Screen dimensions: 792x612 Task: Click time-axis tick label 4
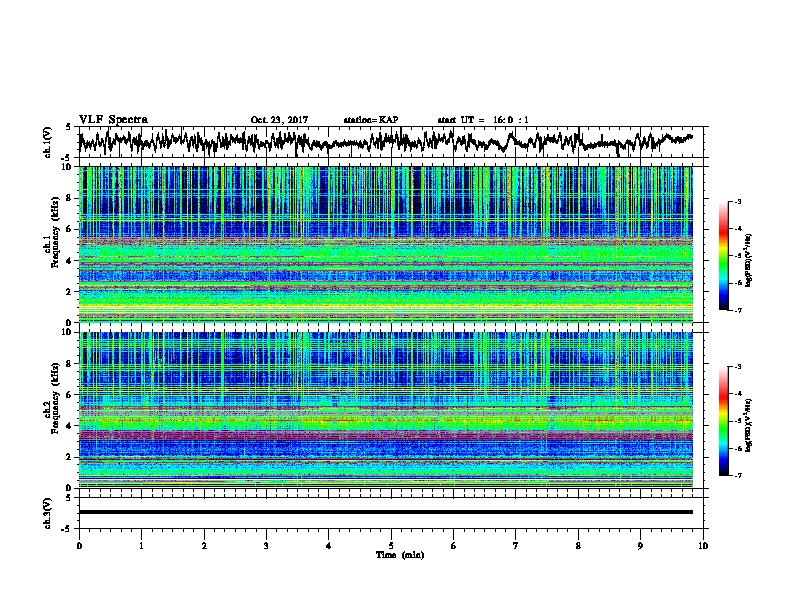pos(329,546)
